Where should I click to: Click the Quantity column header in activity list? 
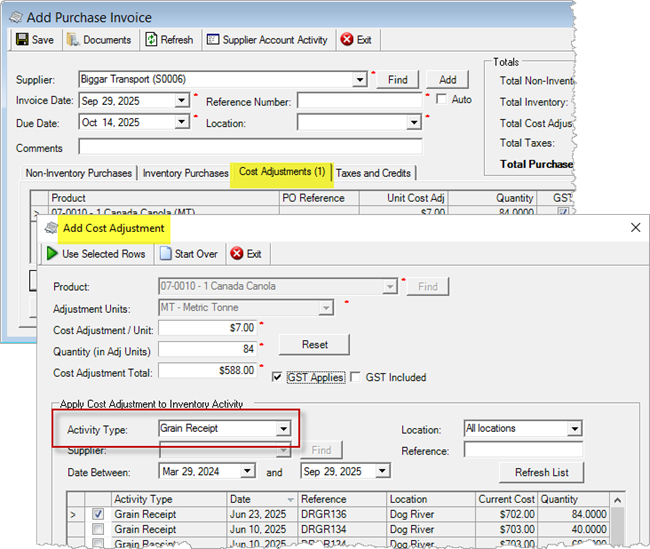tap(573, 499)
